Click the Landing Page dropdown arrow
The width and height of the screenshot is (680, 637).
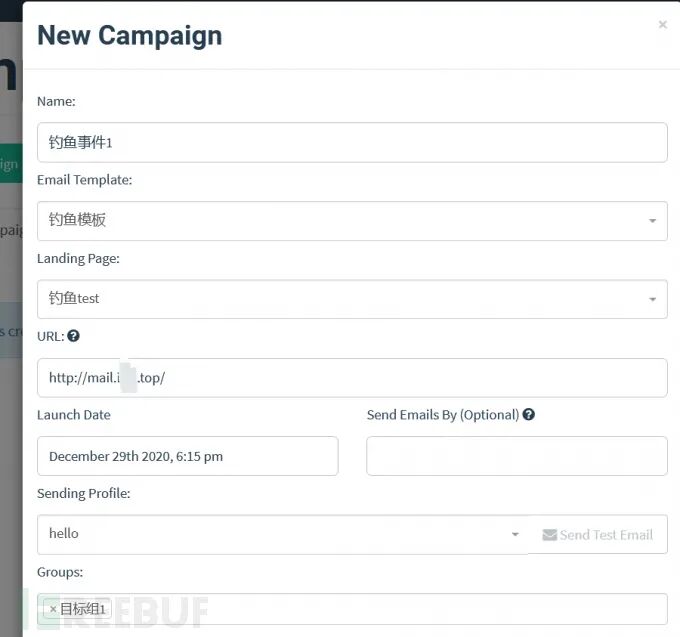point(652,299)
